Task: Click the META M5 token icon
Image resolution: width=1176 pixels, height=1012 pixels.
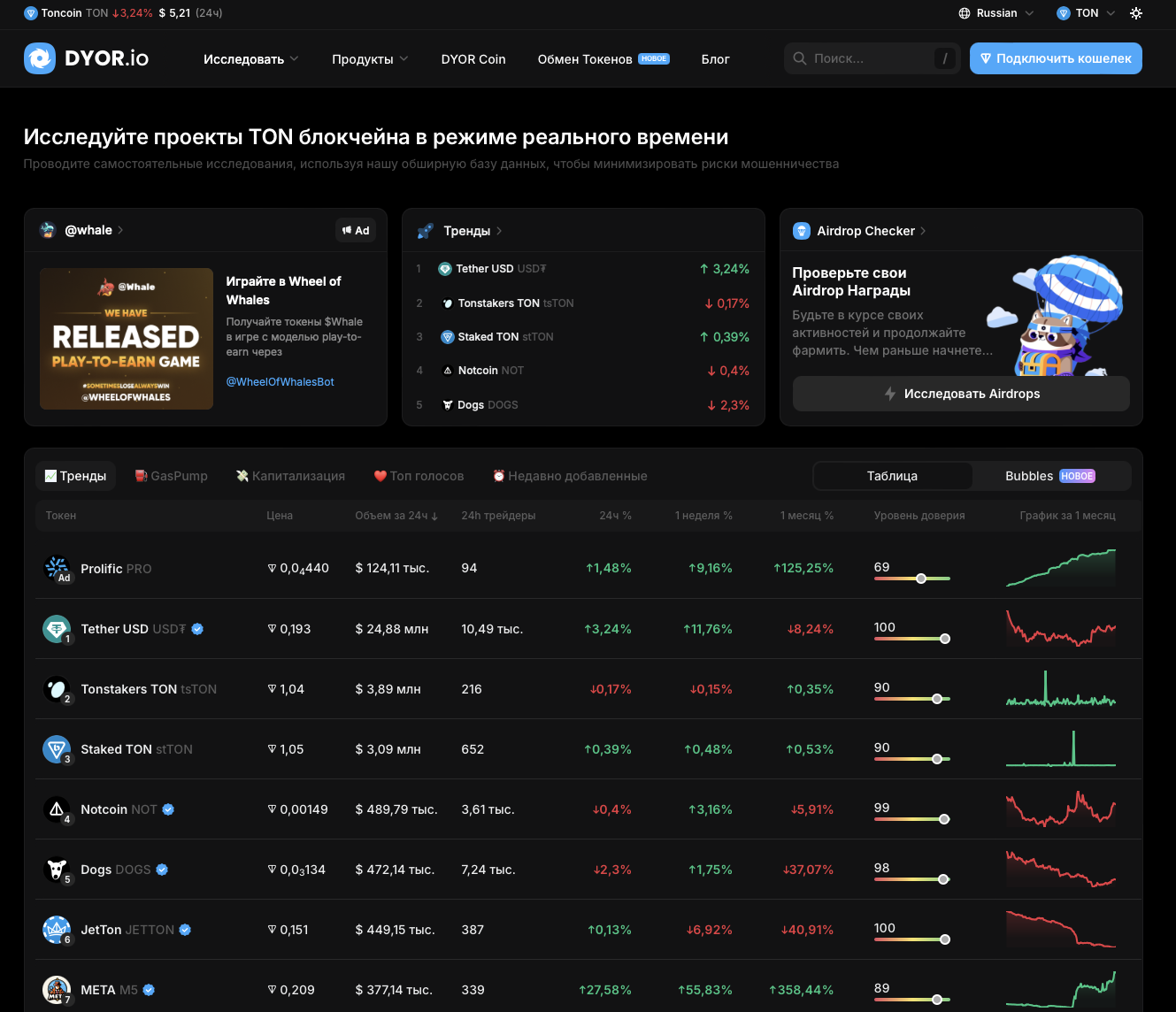Action: pos(57,989)
